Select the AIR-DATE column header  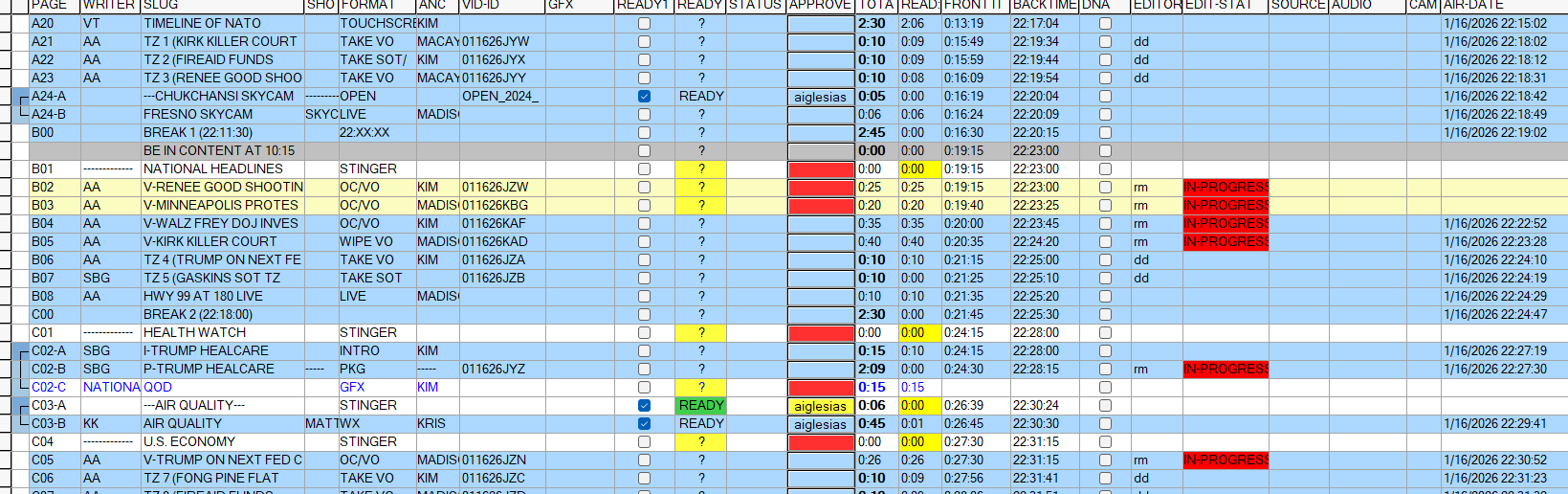click(x=1473, y=6)
